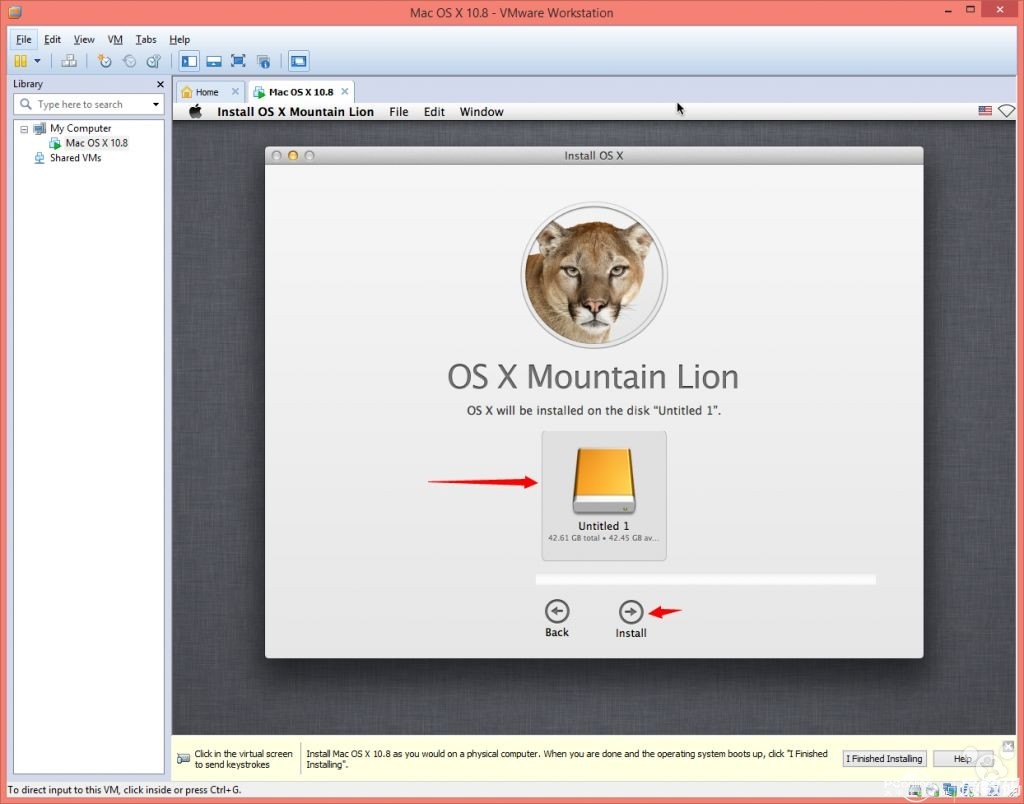Open the Apple menu in guest
Viewport: 1024px width, 804px height.
pyautogui.click(x=195, y=112)
